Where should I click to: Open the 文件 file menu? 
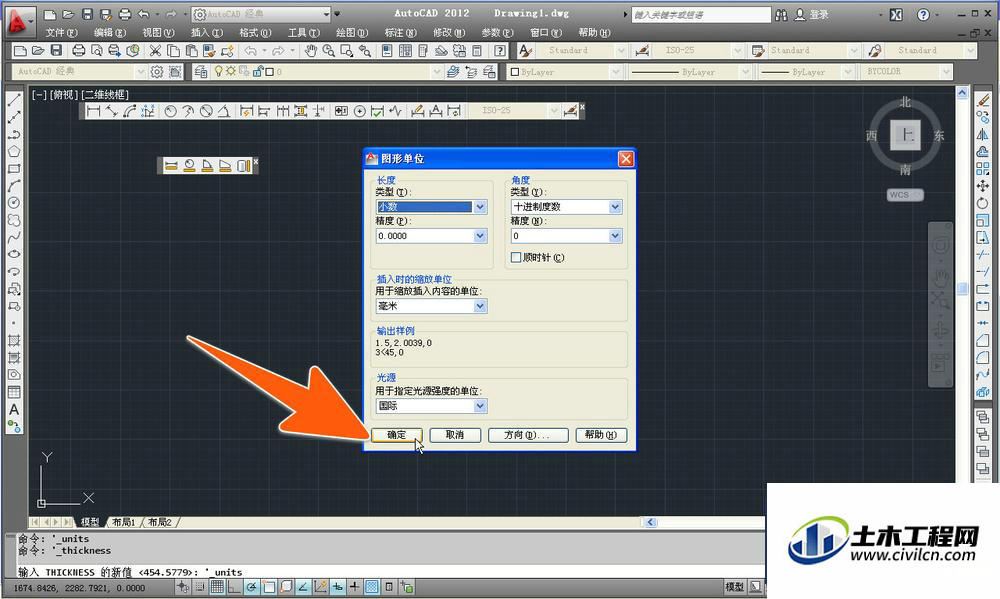coord(61,33)
